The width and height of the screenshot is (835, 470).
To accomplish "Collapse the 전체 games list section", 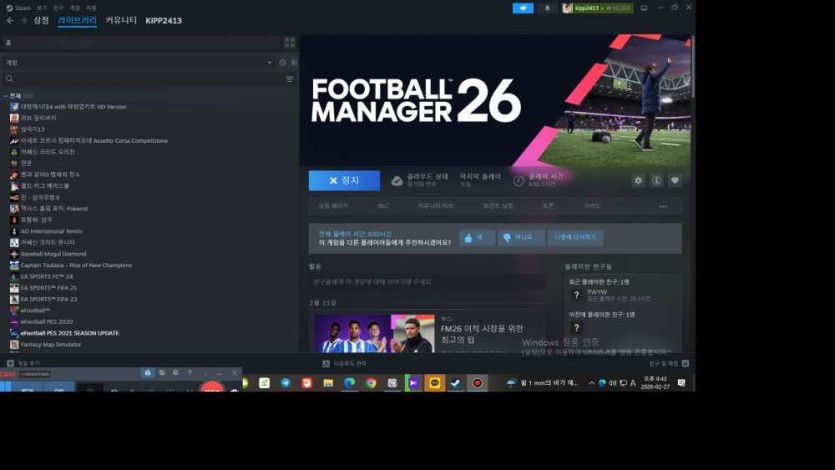I will point(5,96).
